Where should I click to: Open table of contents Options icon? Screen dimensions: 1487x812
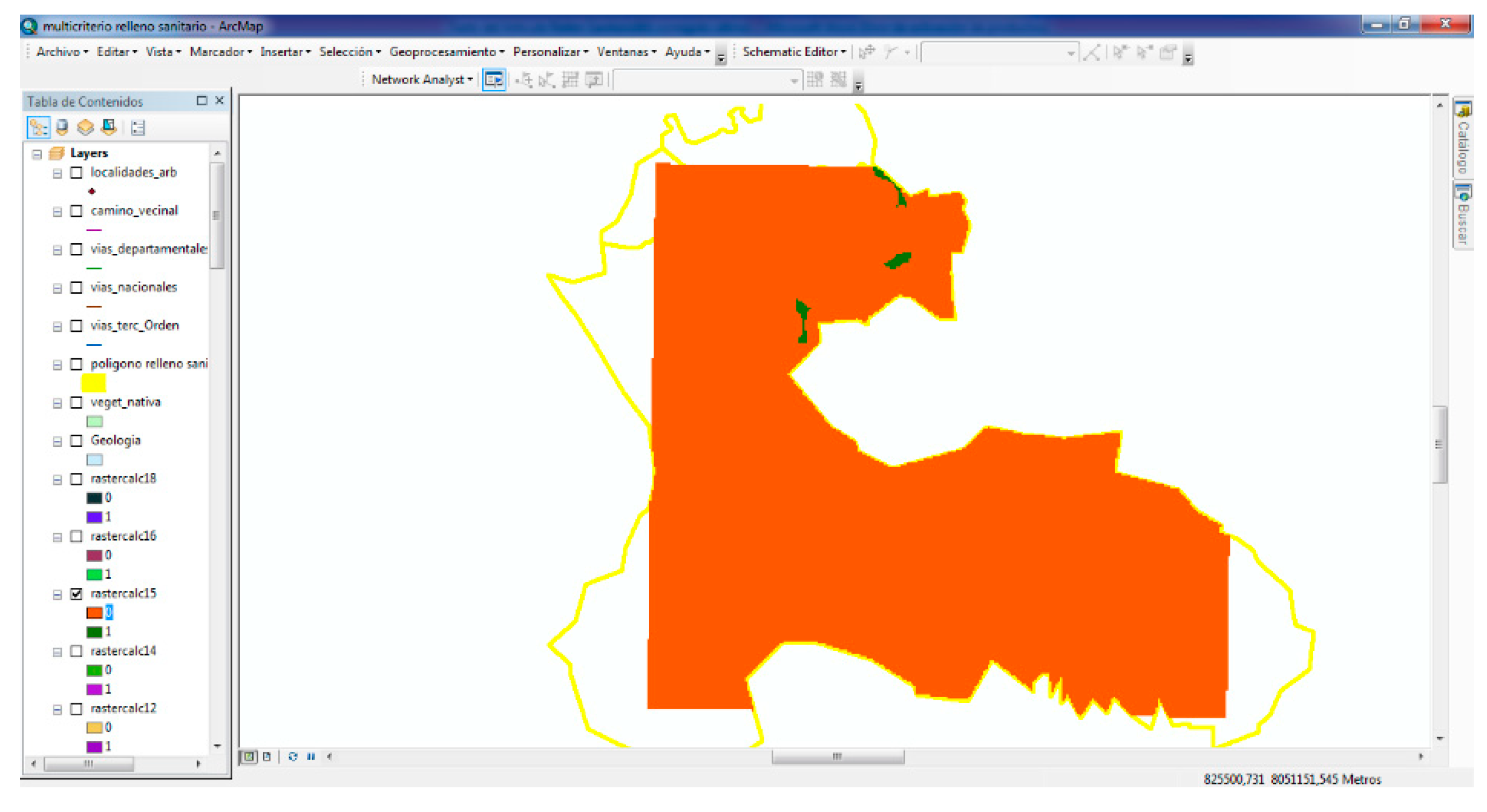138,127
